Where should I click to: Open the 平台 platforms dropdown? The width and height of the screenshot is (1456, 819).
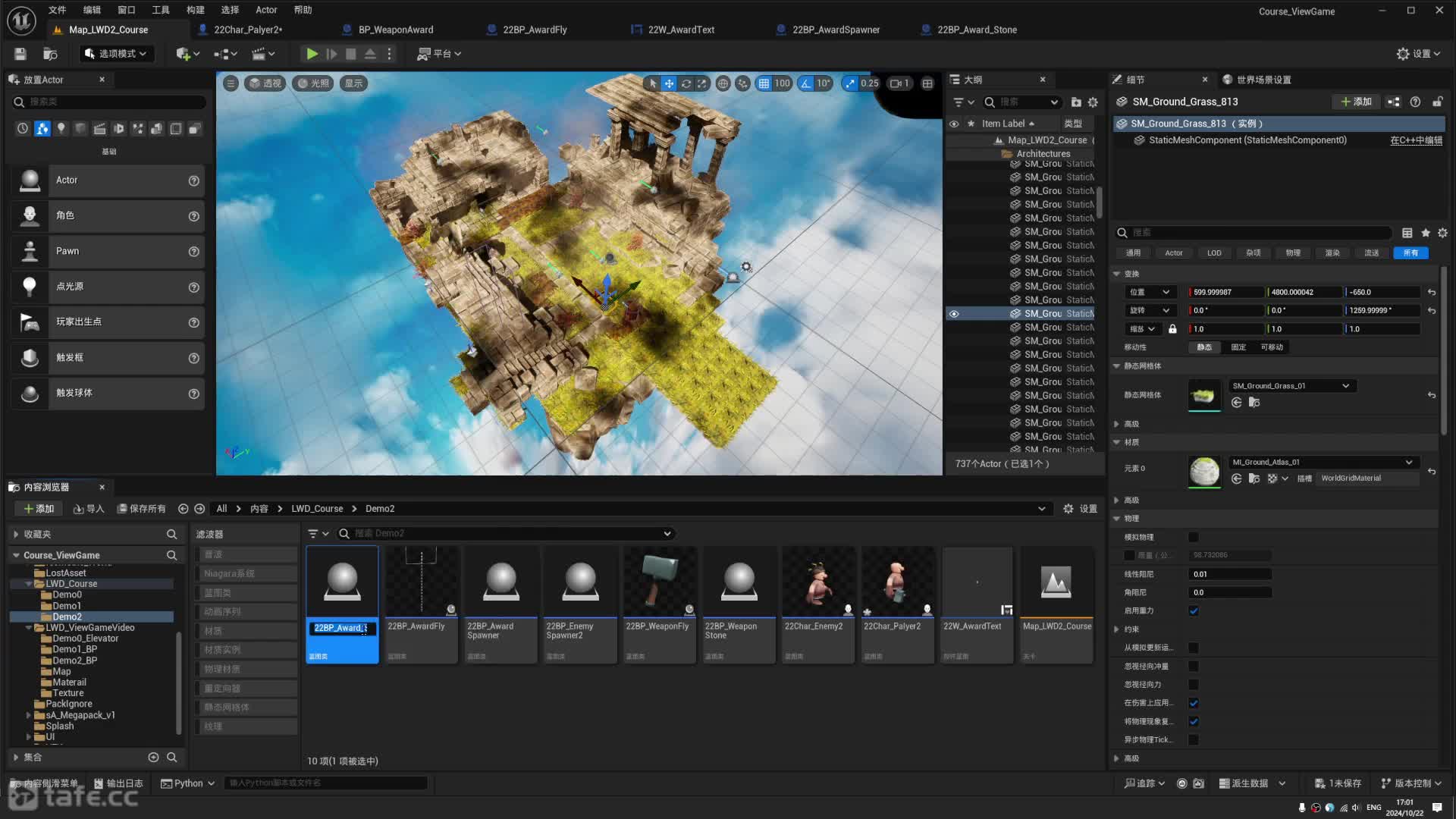(x=440, y=54)
